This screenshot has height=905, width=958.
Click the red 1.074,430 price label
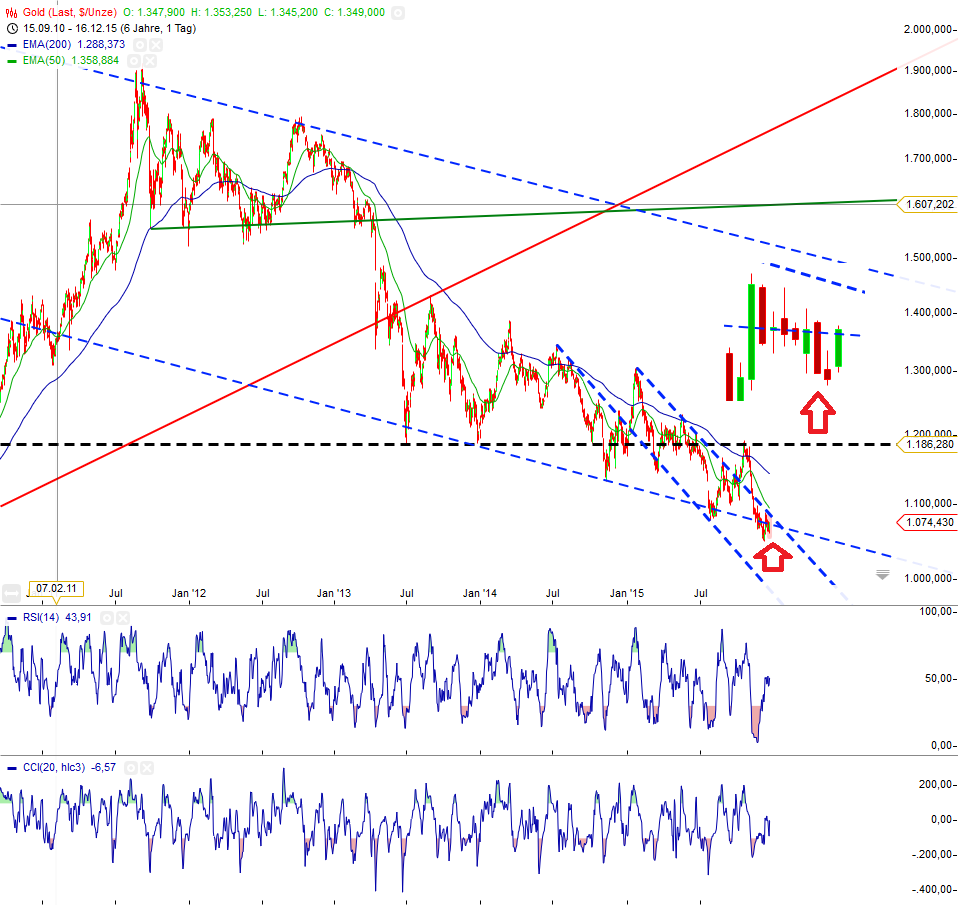929,520
